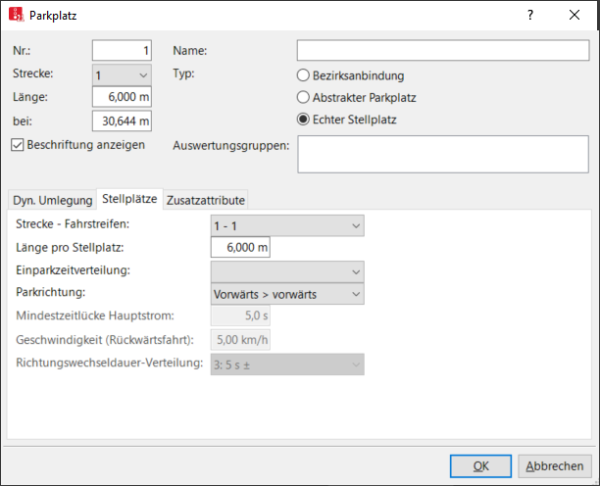The image size is (600, 486).
Task: Edit the Länge pro Stellplatz field
Action: point(241,249)
